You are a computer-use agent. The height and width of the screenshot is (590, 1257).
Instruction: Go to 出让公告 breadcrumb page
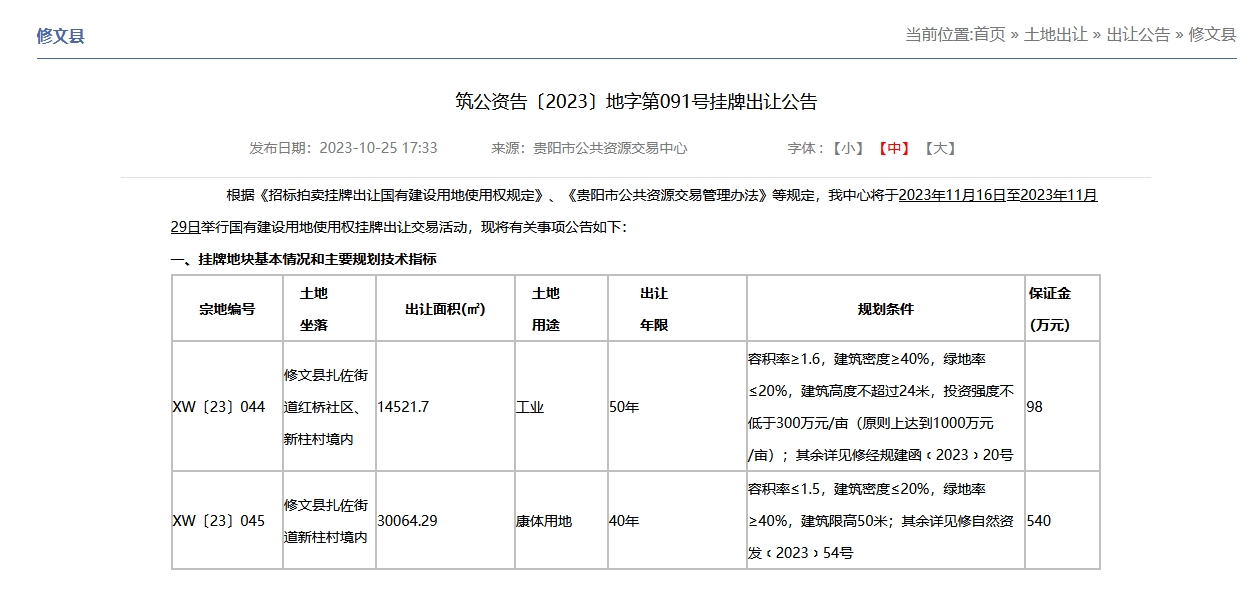[x=1138, y=35]
